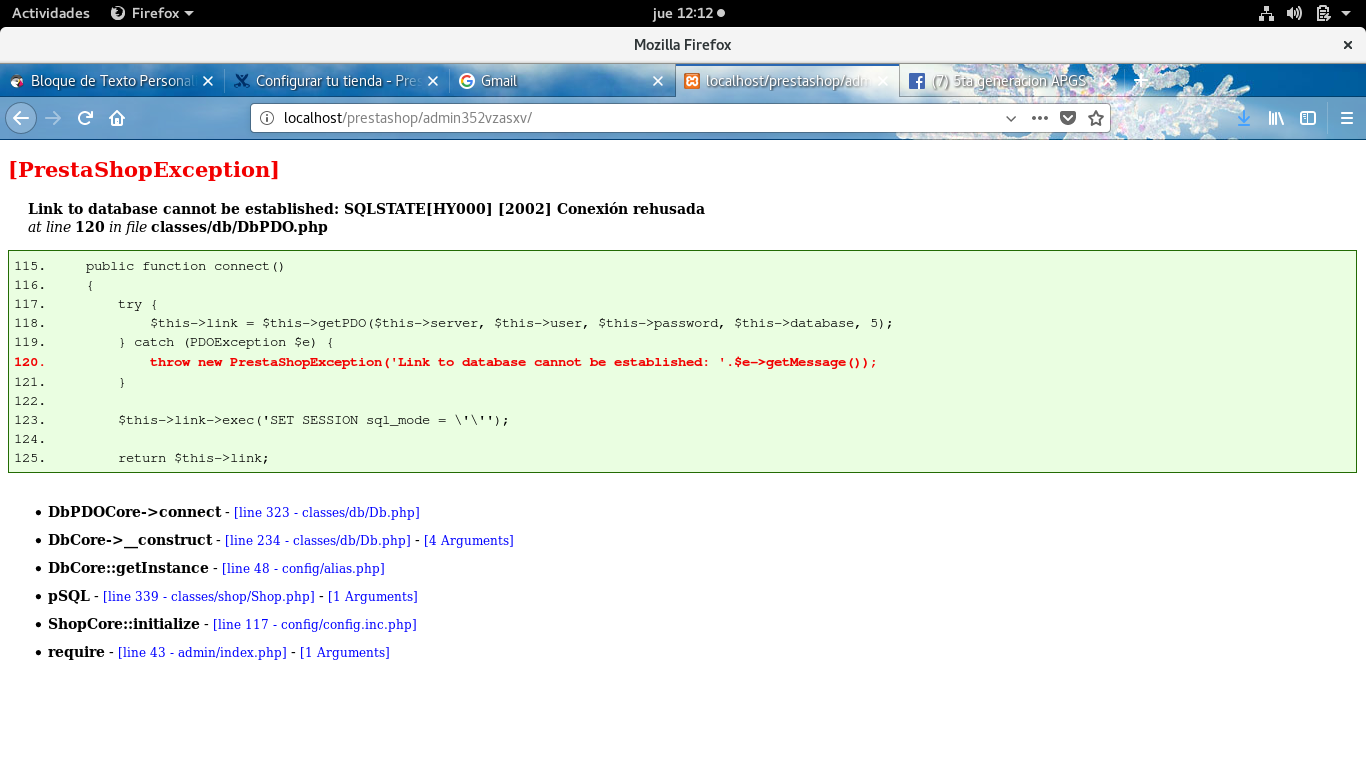Image resolution: width=1366 pixels, height=768 pixels.
Task: Go back to the previous page
Action: point(21,118)
